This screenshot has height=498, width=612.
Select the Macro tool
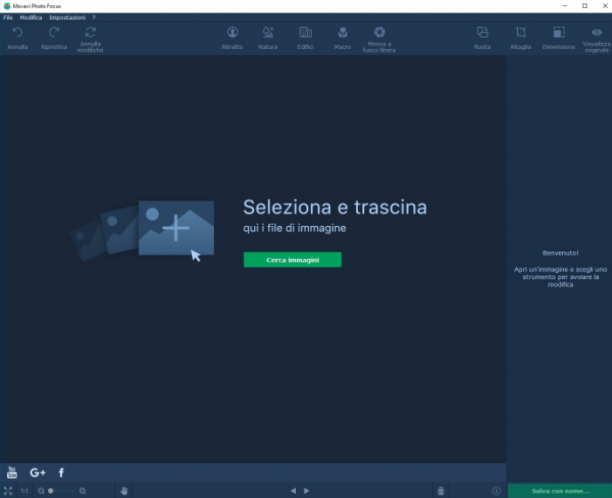click(x=342, y=38)
